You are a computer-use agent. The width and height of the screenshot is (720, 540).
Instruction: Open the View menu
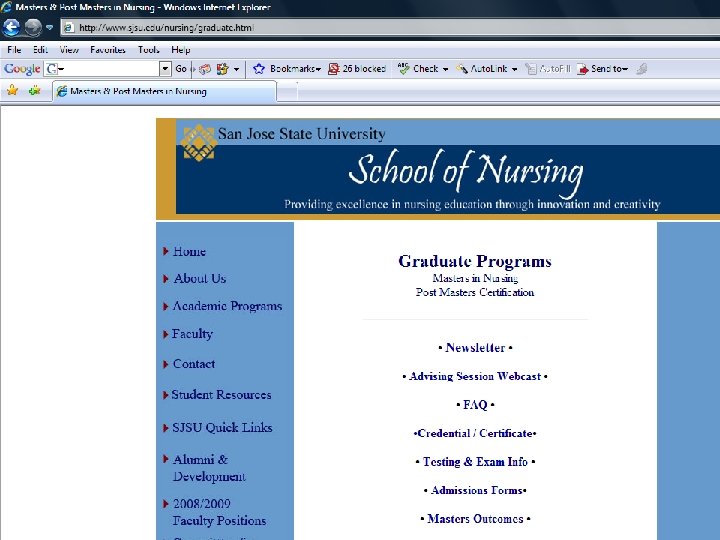pyautogui.click(x=69, y=50)
